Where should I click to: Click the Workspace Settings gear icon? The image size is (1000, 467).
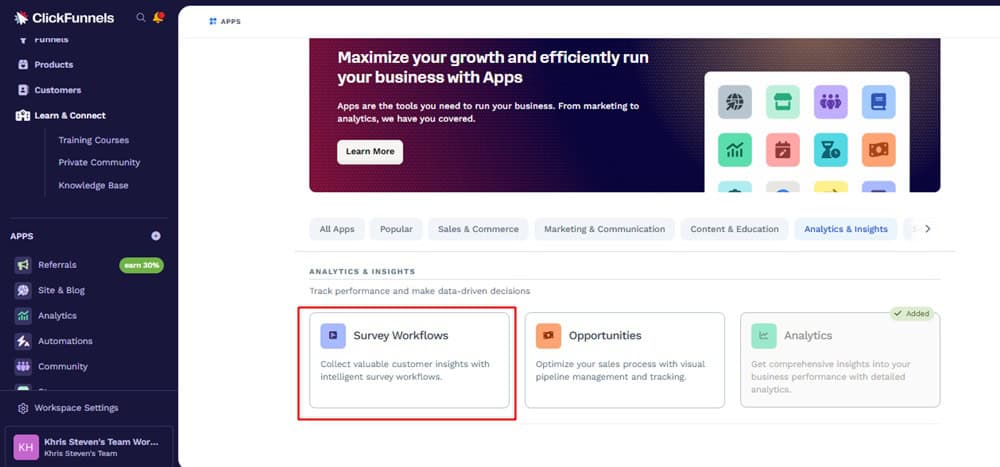click(23, 408)
